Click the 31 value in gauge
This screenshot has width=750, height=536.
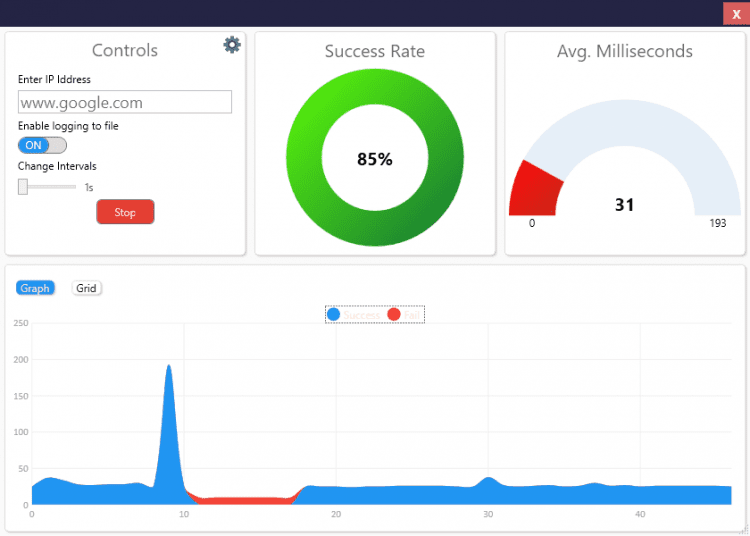(624, 205)
